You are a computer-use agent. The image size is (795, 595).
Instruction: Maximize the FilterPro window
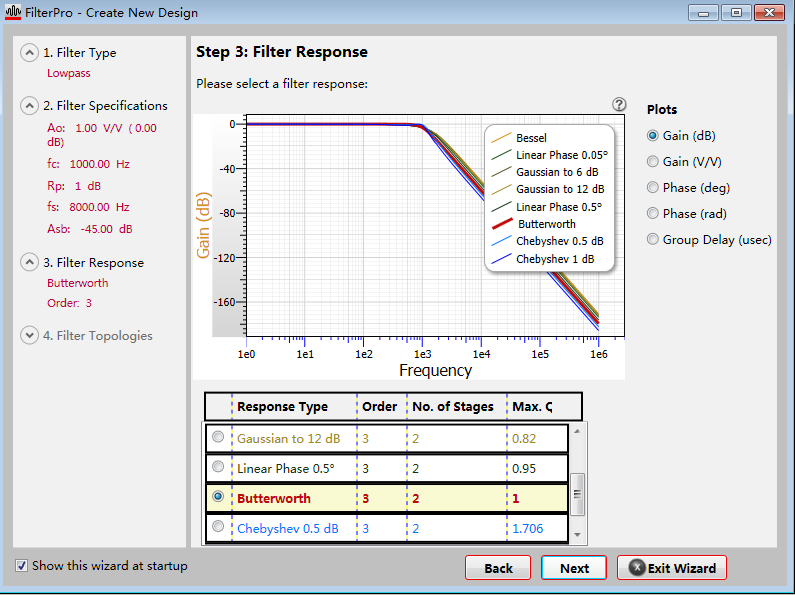coord(736,13)
